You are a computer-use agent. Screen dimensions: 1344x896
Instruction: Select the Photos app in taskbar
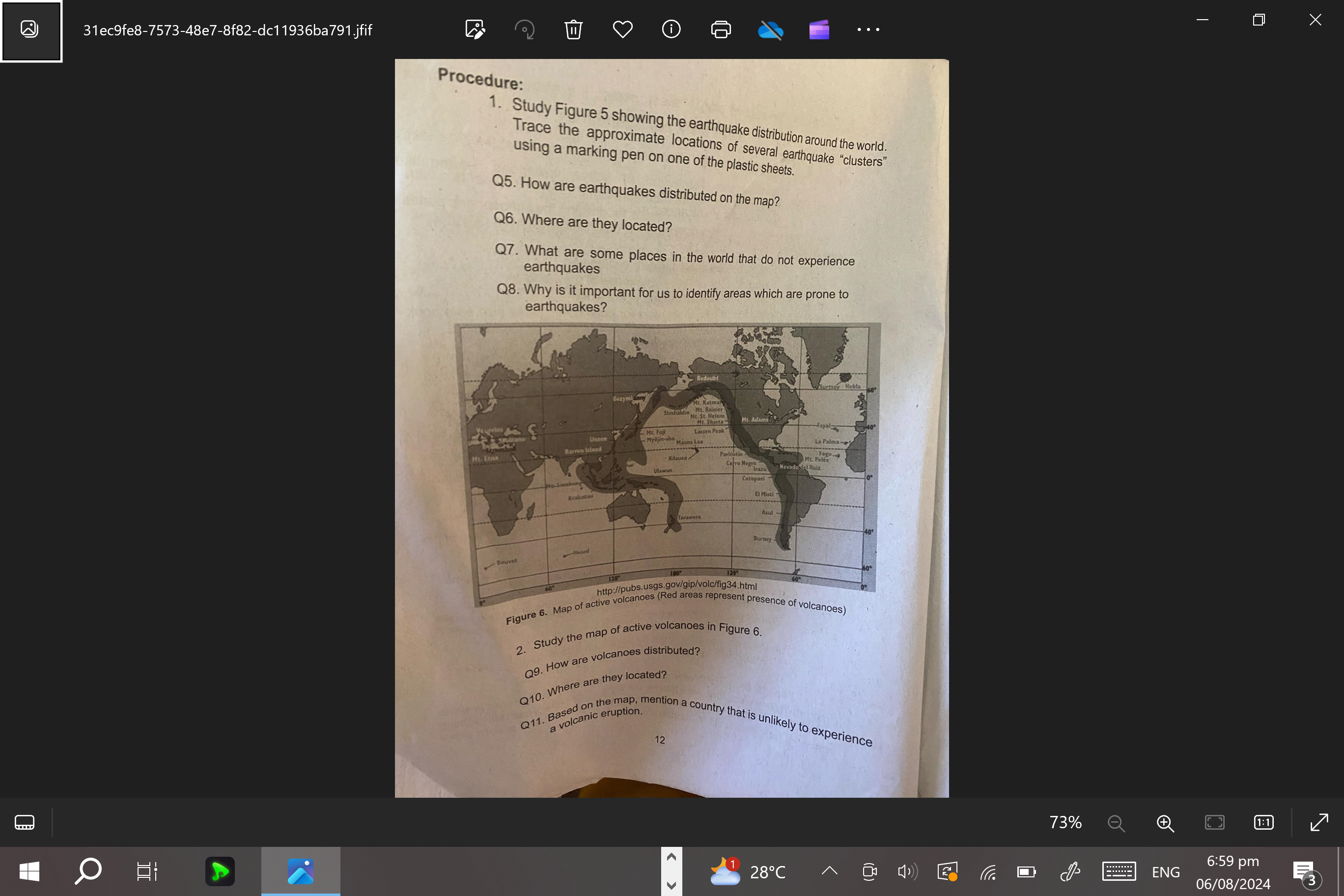pos(301,871)
